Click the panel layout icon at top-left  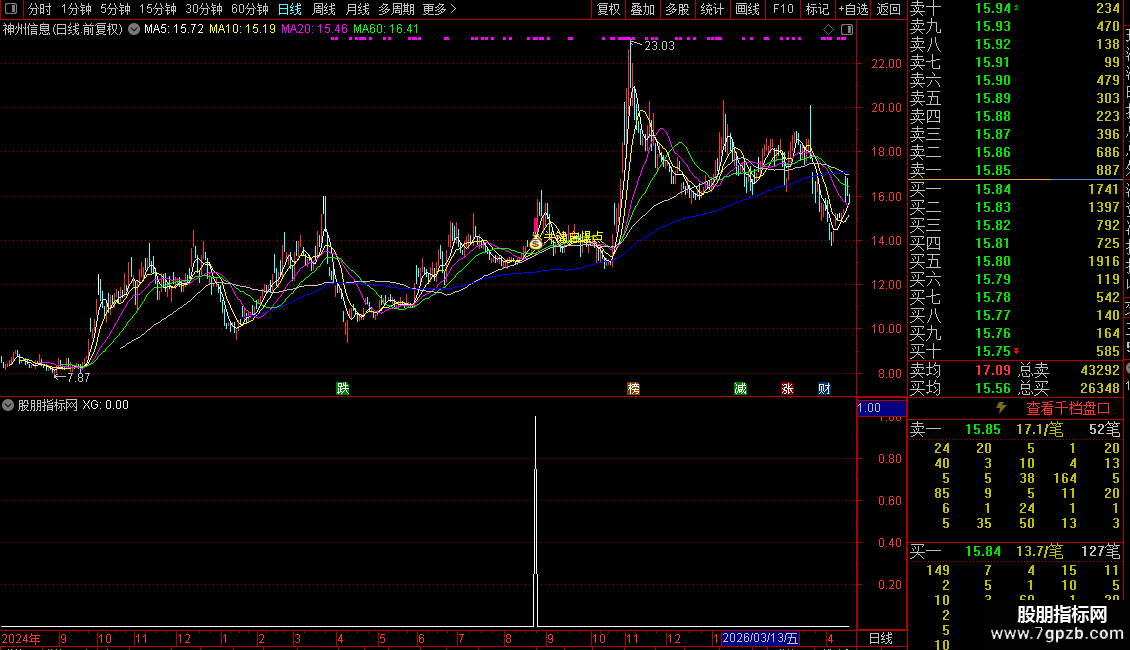(11, 9)
